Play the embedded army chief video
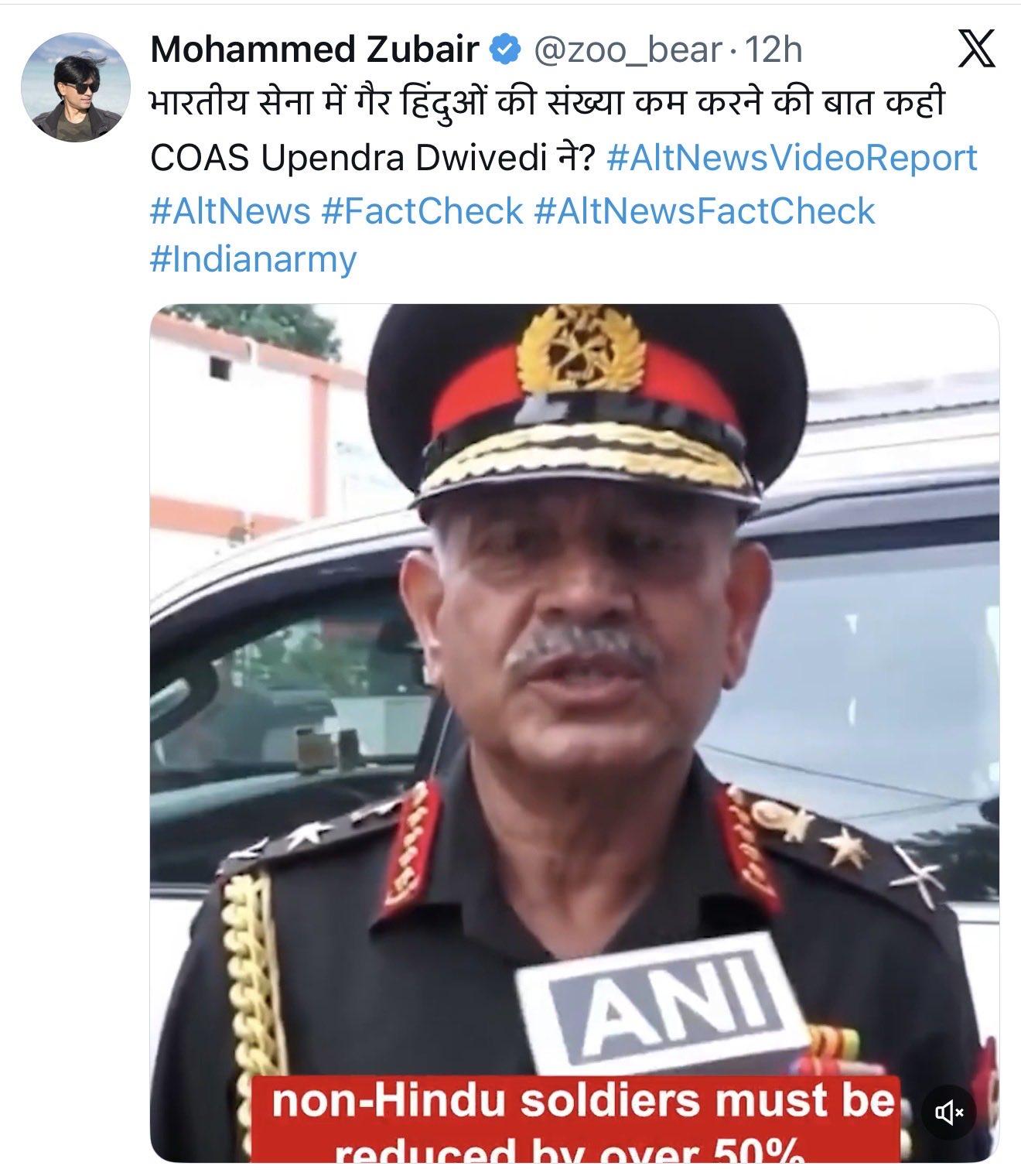The height and width of the screenshot is (1176, 1021). [574, 733]
